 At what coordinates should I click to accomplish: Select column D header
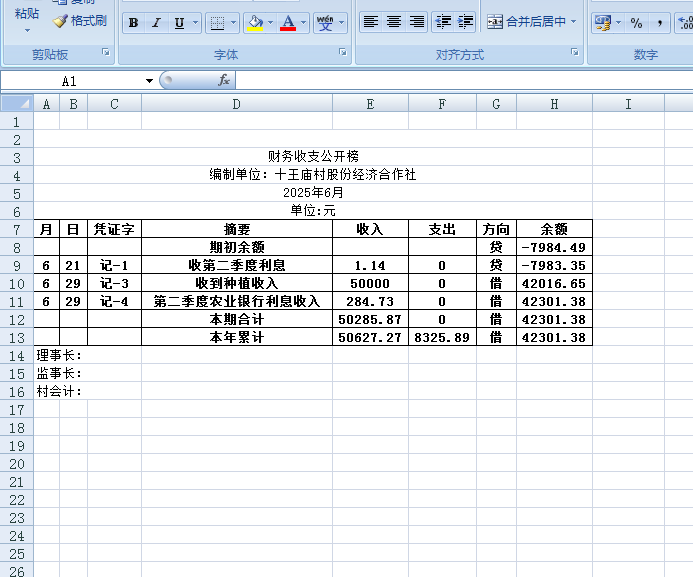pos(236,104)
